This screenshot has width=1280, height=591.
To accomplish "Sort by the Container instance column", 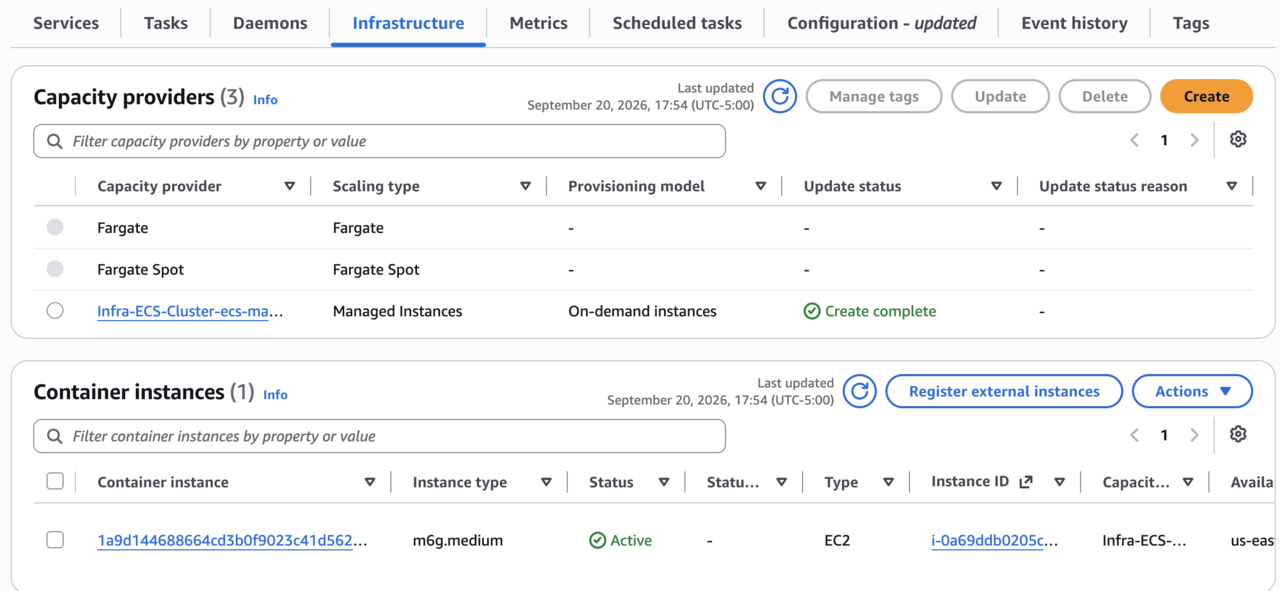I will (370, 482).
